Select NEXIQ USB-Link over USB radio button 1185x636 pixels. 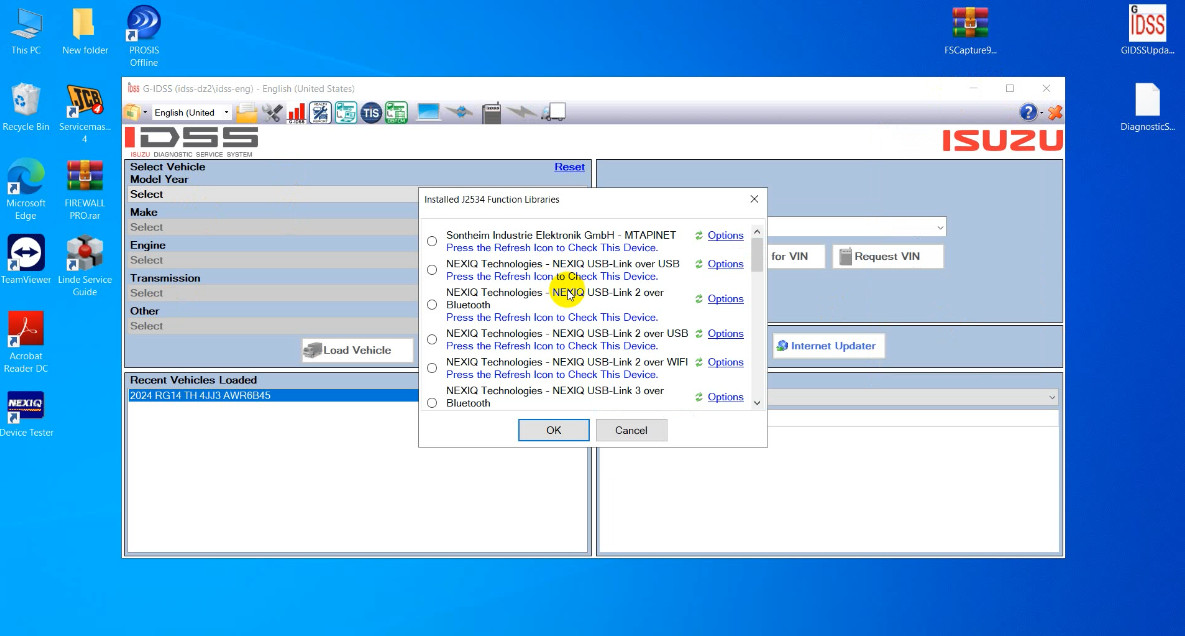[432, 270]
